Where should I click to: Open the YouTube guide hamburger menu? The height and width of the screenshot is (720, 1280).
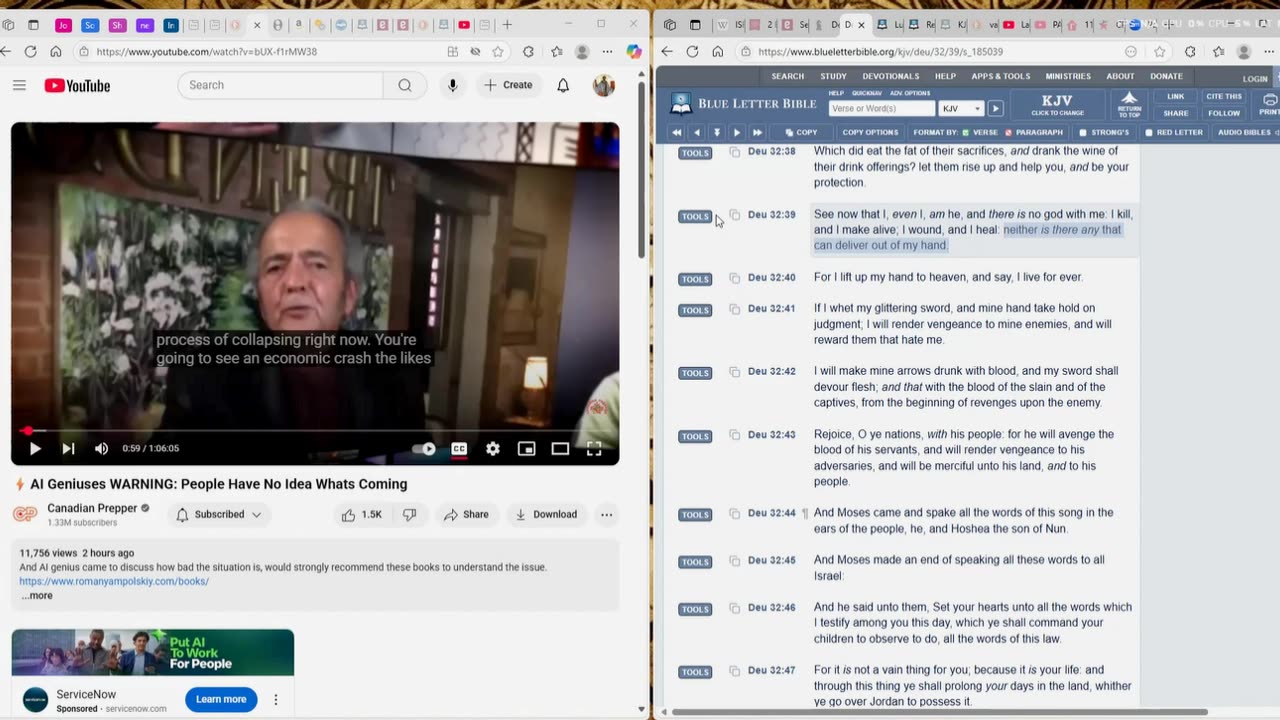pos(19,86)
